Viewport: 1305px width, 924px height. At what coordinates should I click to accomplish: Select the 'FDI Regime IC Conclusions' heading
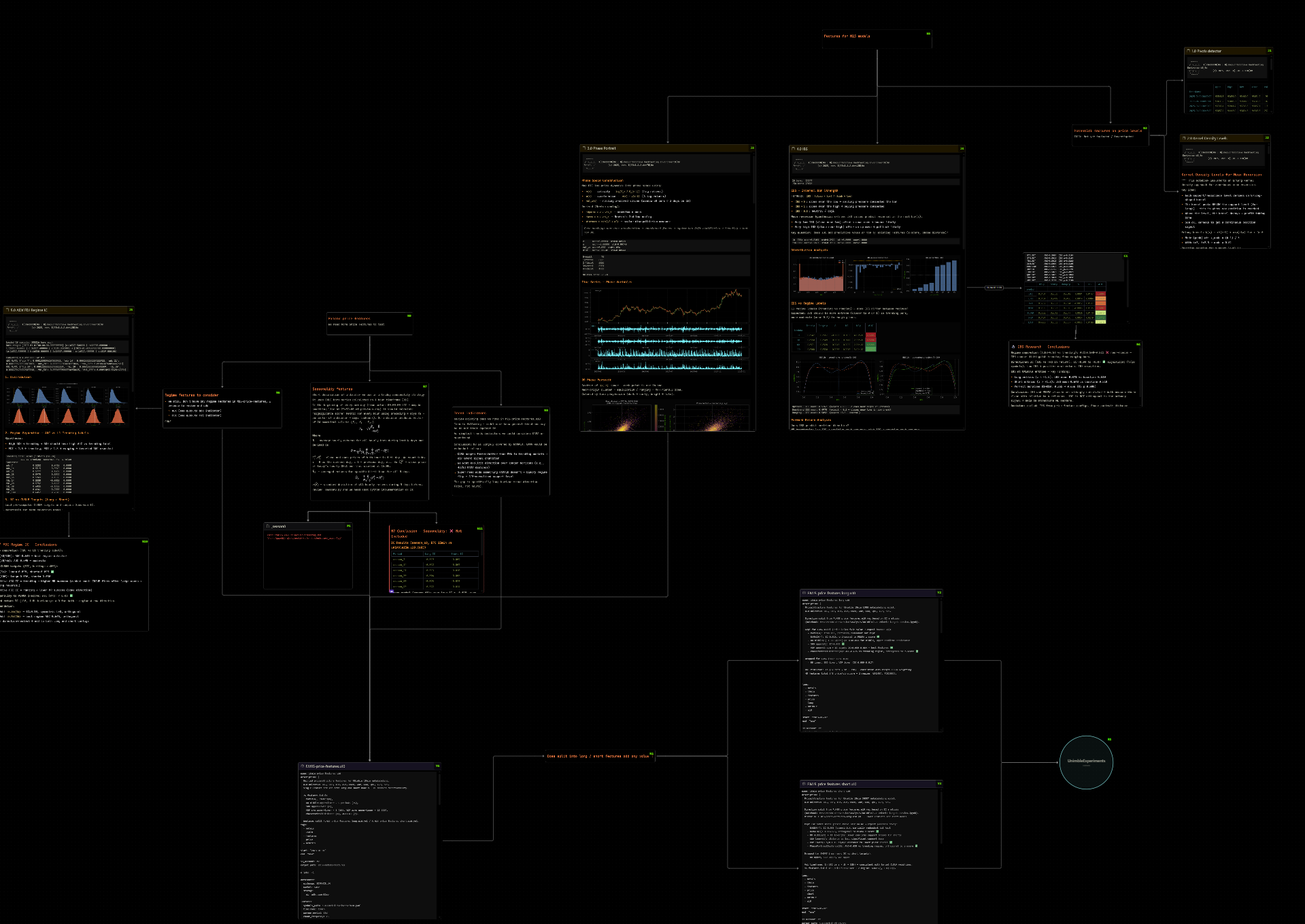pyautogui.click(x=29, y=545)
